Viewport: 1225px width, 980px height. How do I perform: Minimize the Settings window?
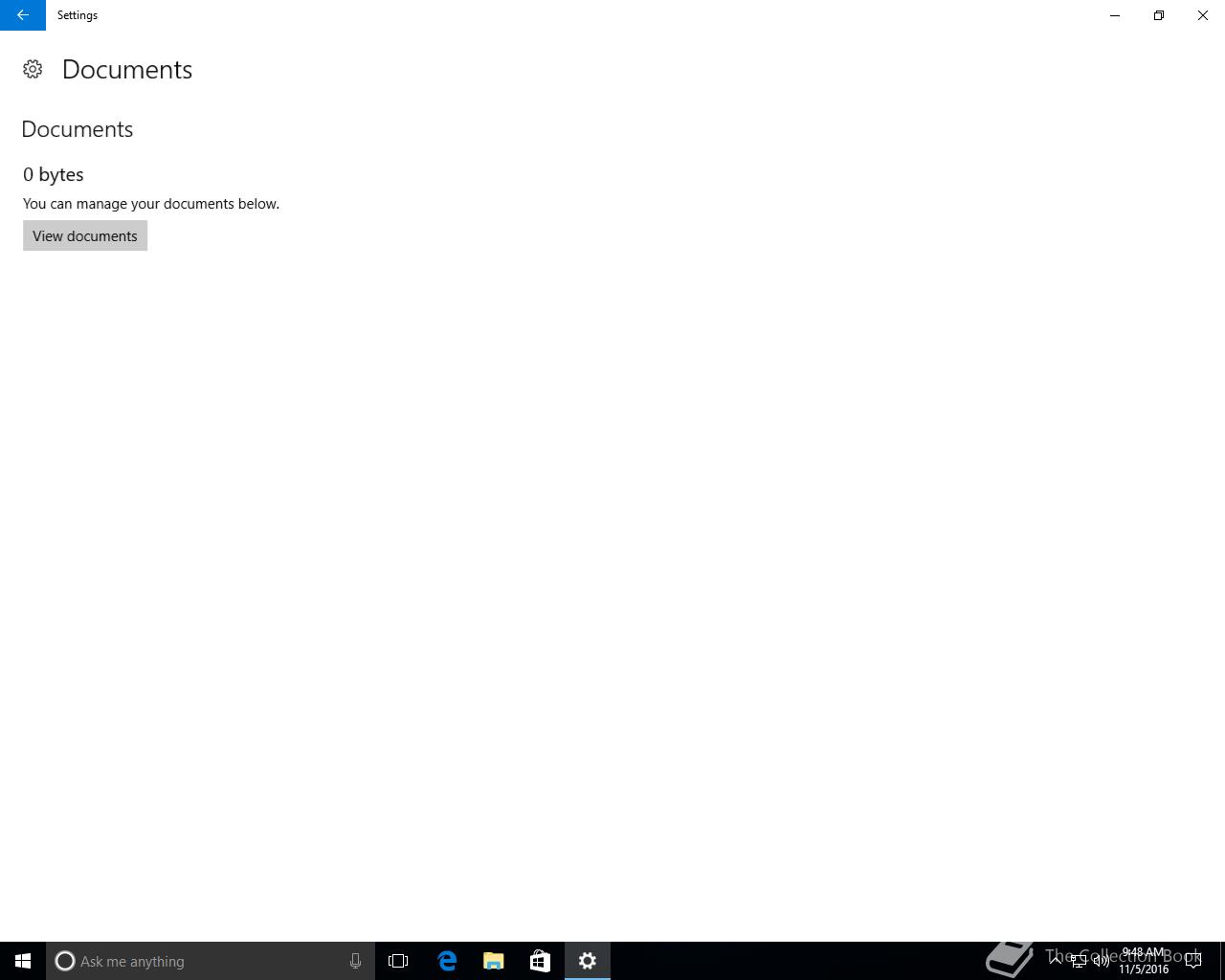point(1115,15)
